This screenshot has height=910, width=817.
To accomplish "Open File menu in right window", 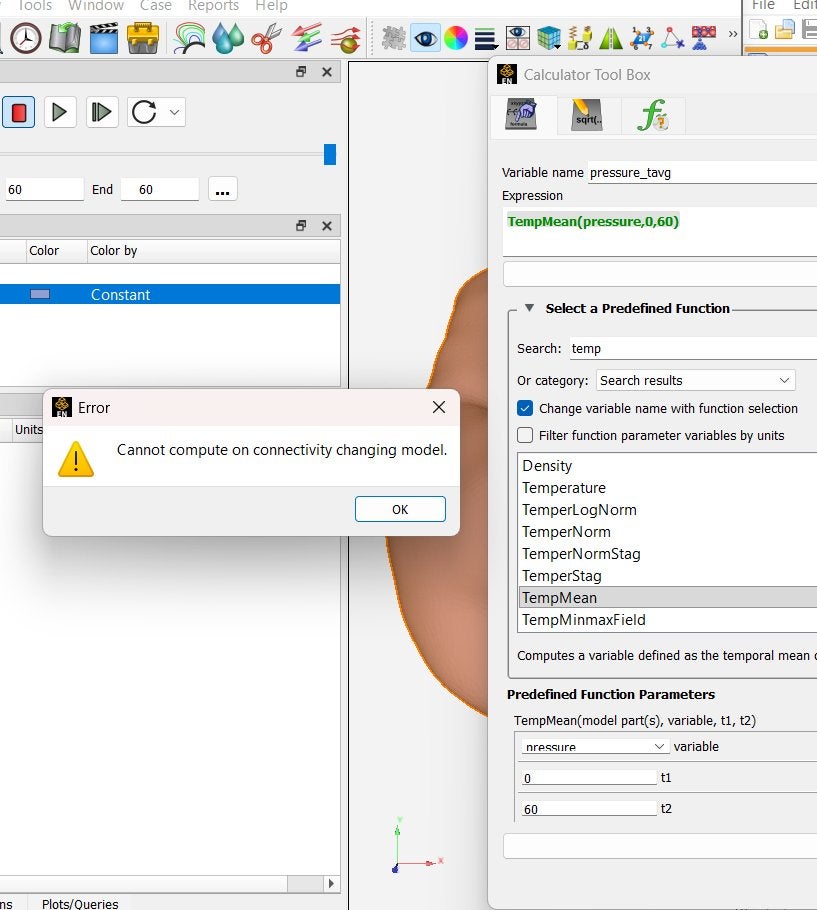I will tap(763, 5).
